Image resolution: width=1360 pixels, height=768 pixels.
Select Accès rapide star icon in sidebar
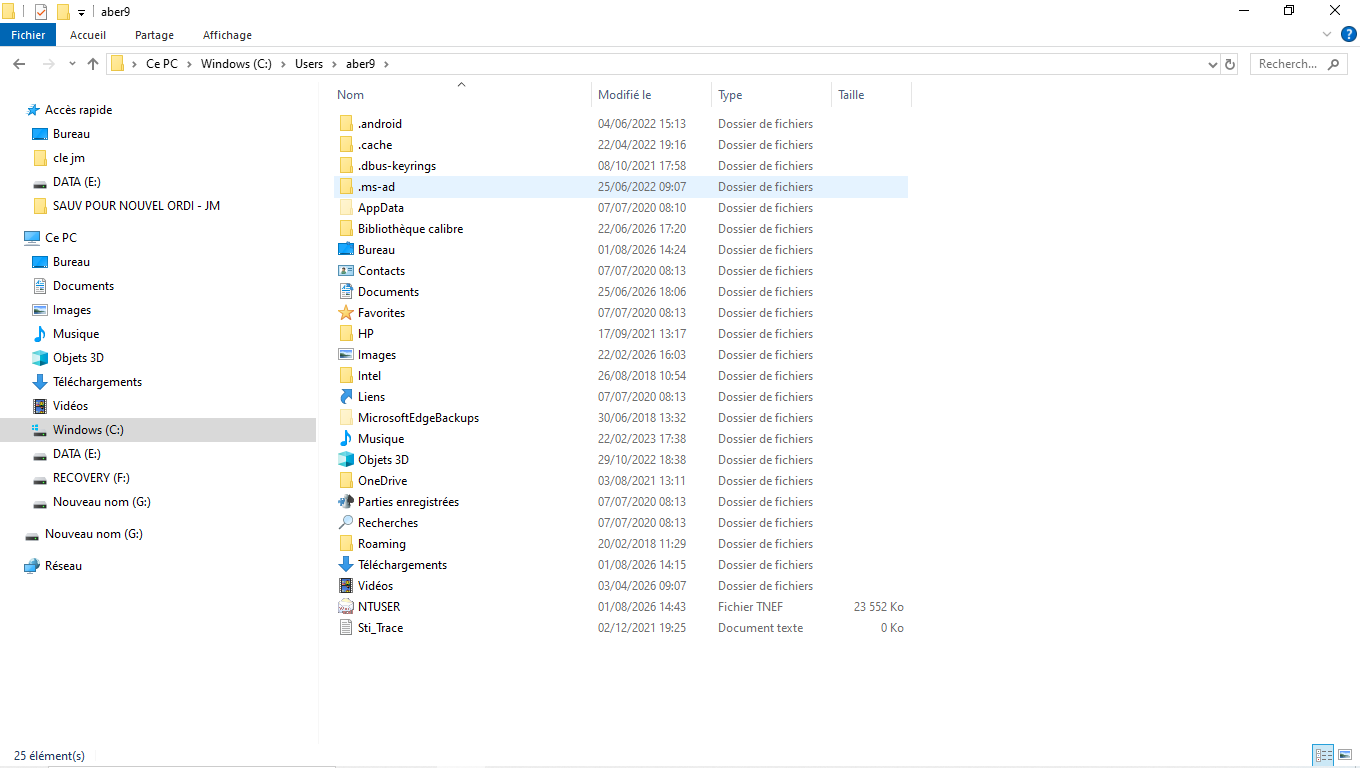click(33, 110)
